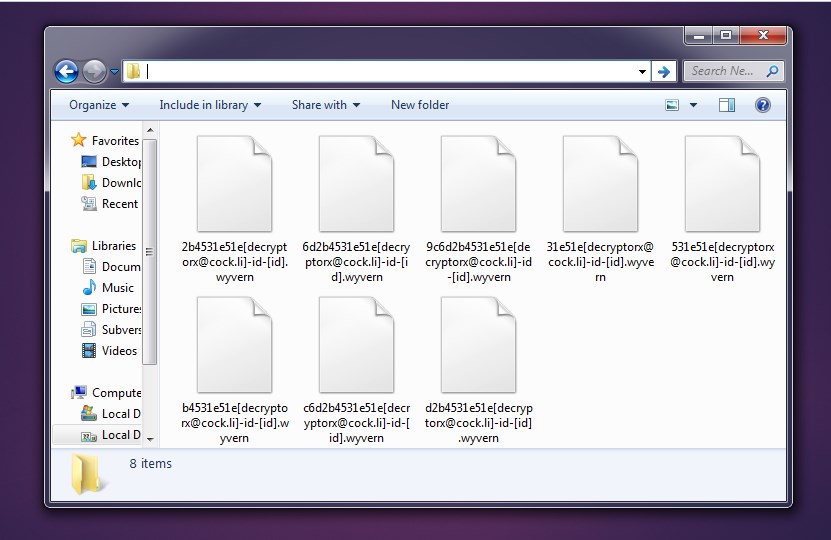Open the Share with menu
Viewport: 831px width, 540px height.
click(x=325, y=105)
